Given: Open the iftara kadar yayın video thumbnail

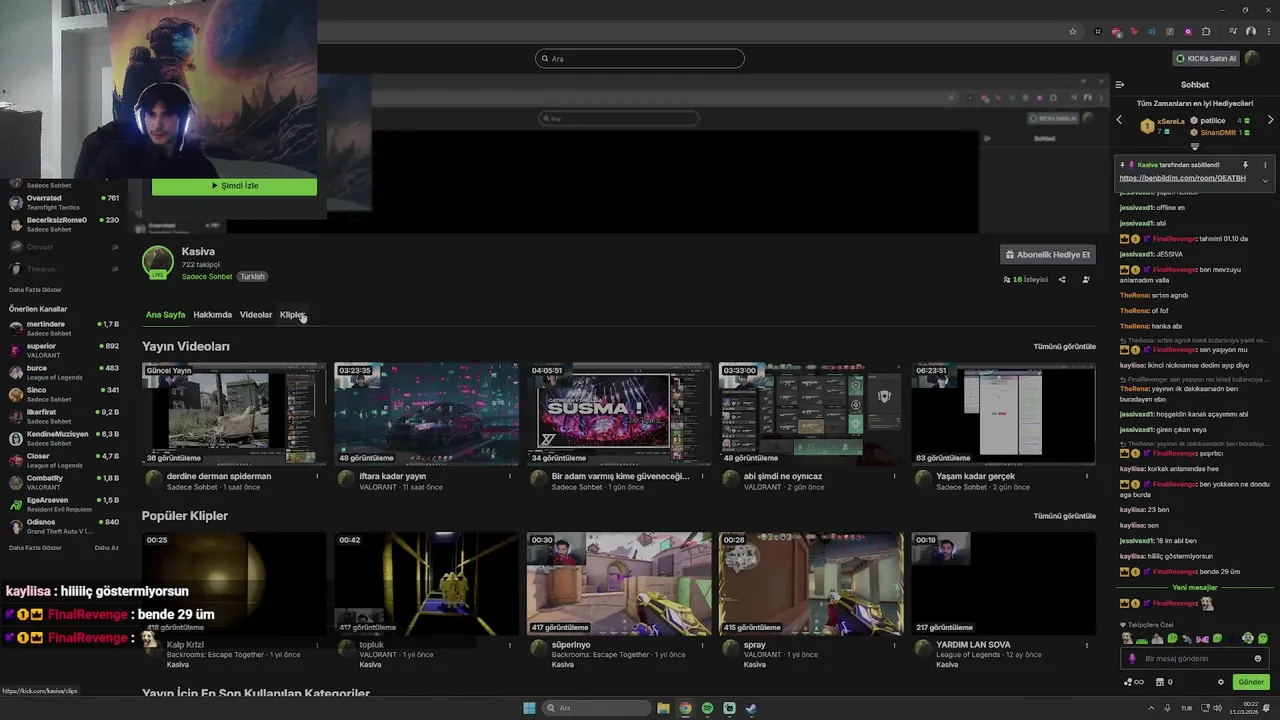Looking at the screenshot, I should coord(426,414).
